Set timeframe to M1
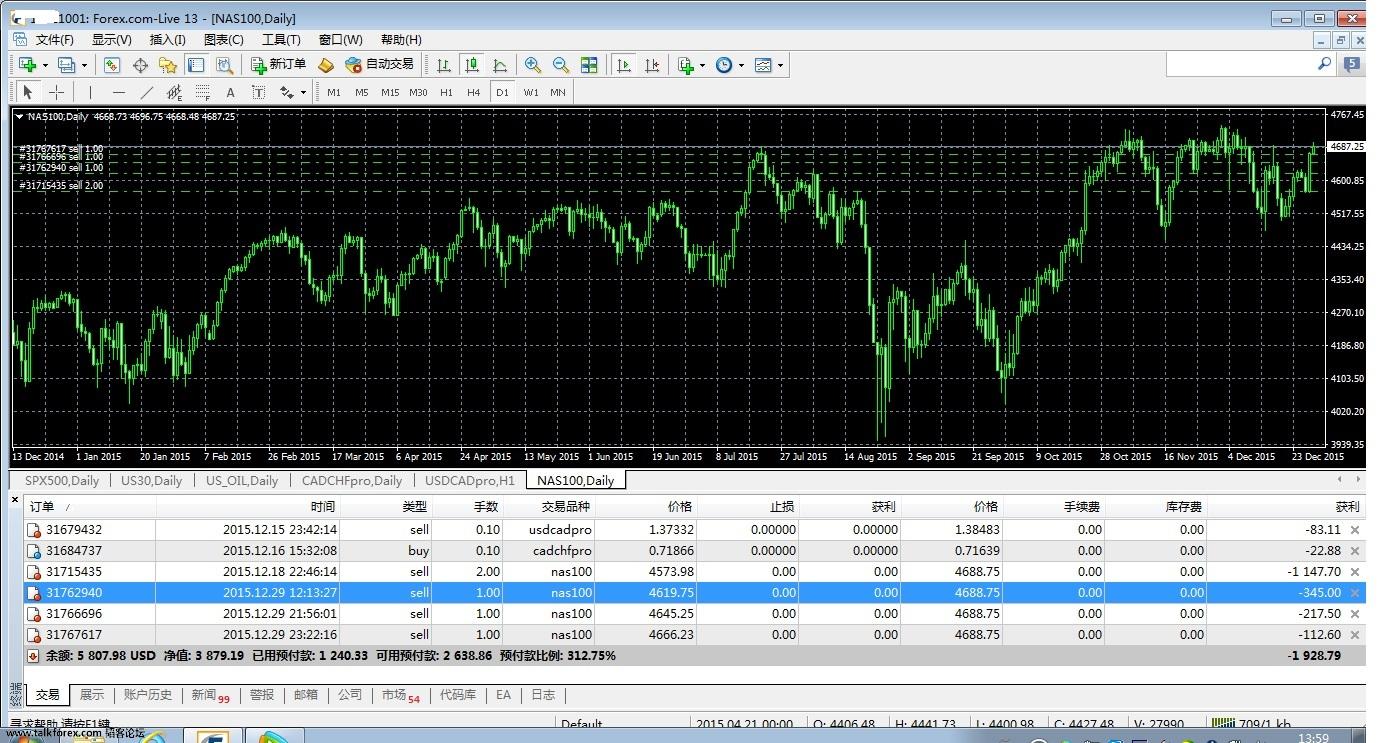The height and width of the screenshot is (743, 1378). (334, 92)
